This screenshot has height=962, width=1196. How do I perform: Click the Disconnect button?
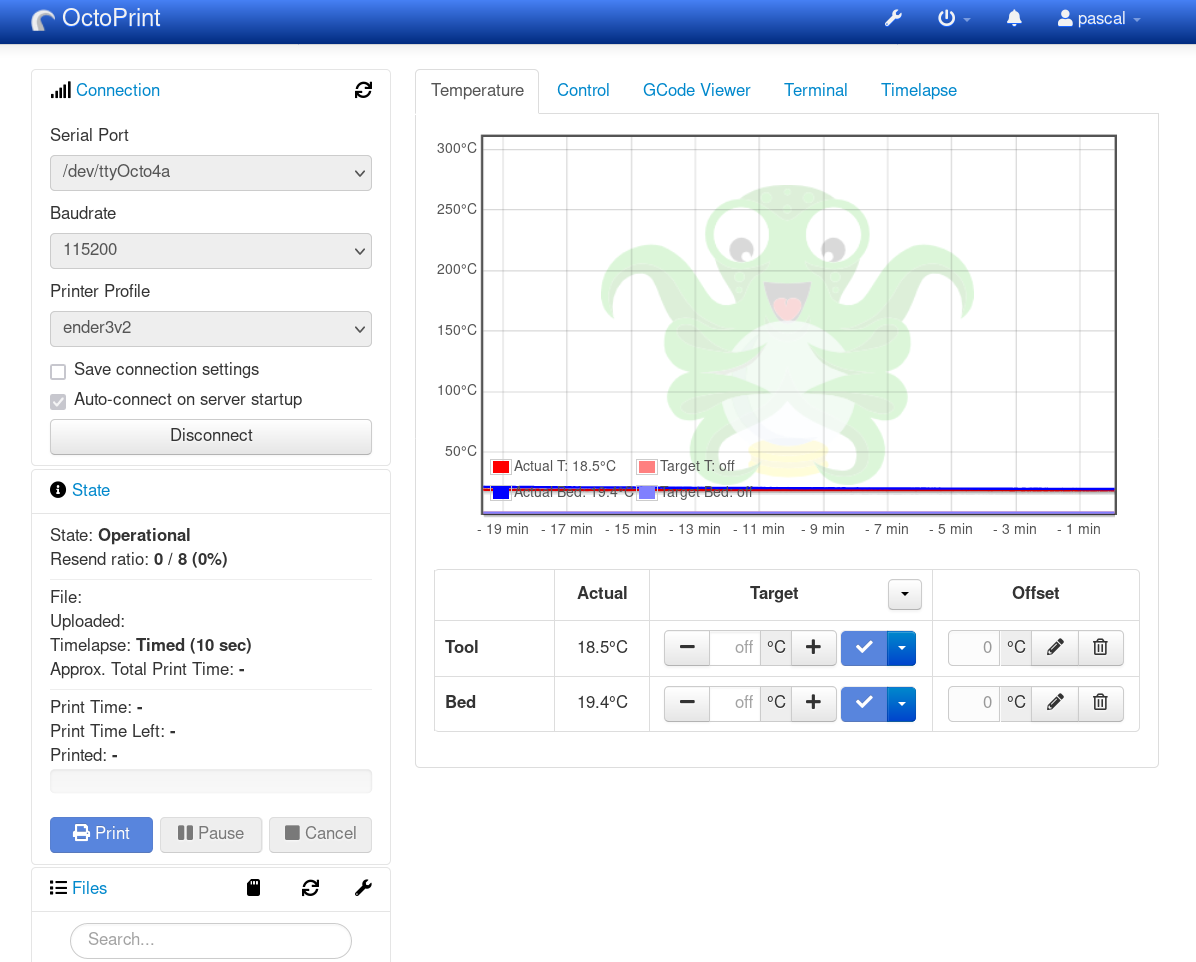tap(211, 436)
